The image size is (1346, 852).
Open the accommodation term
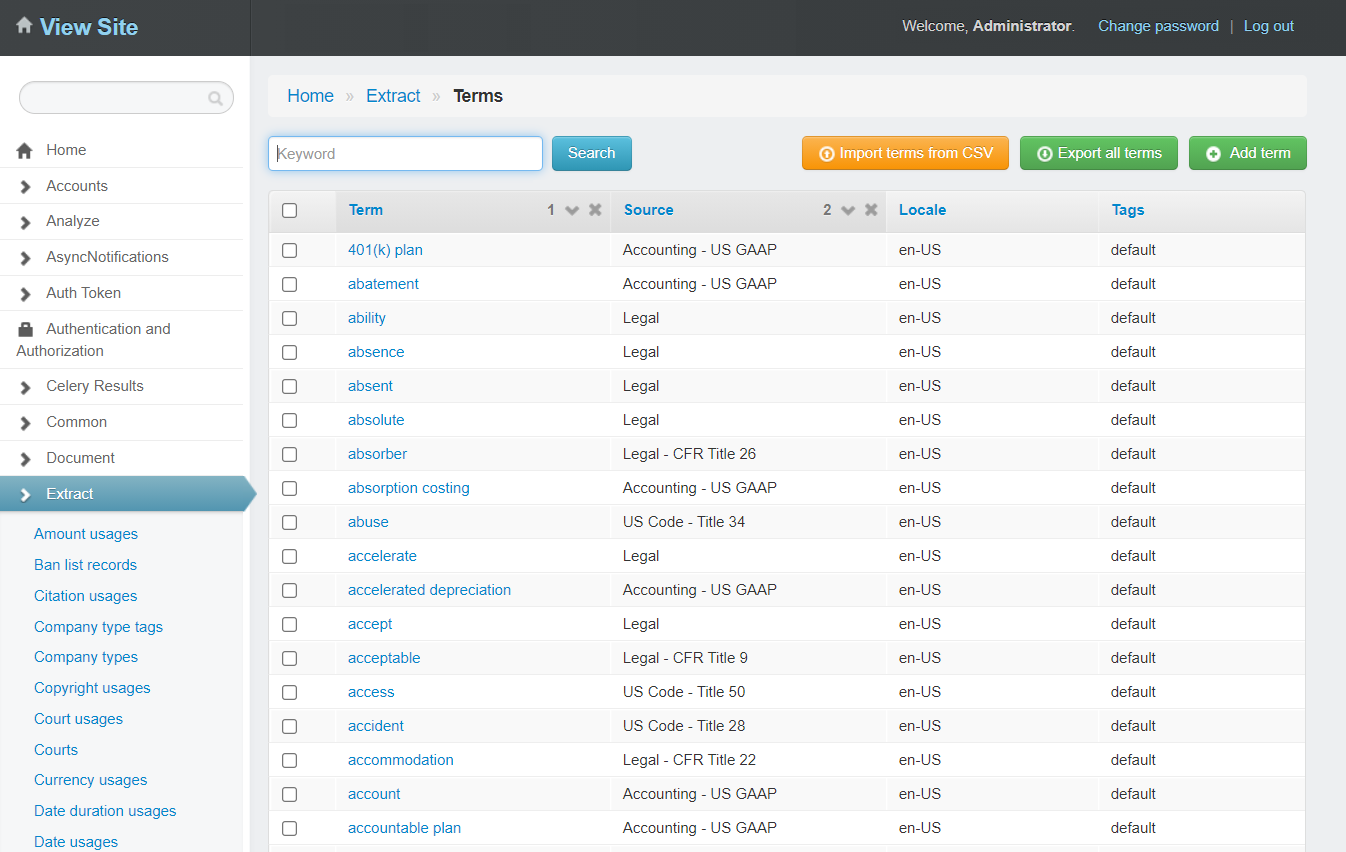point(401,760)
